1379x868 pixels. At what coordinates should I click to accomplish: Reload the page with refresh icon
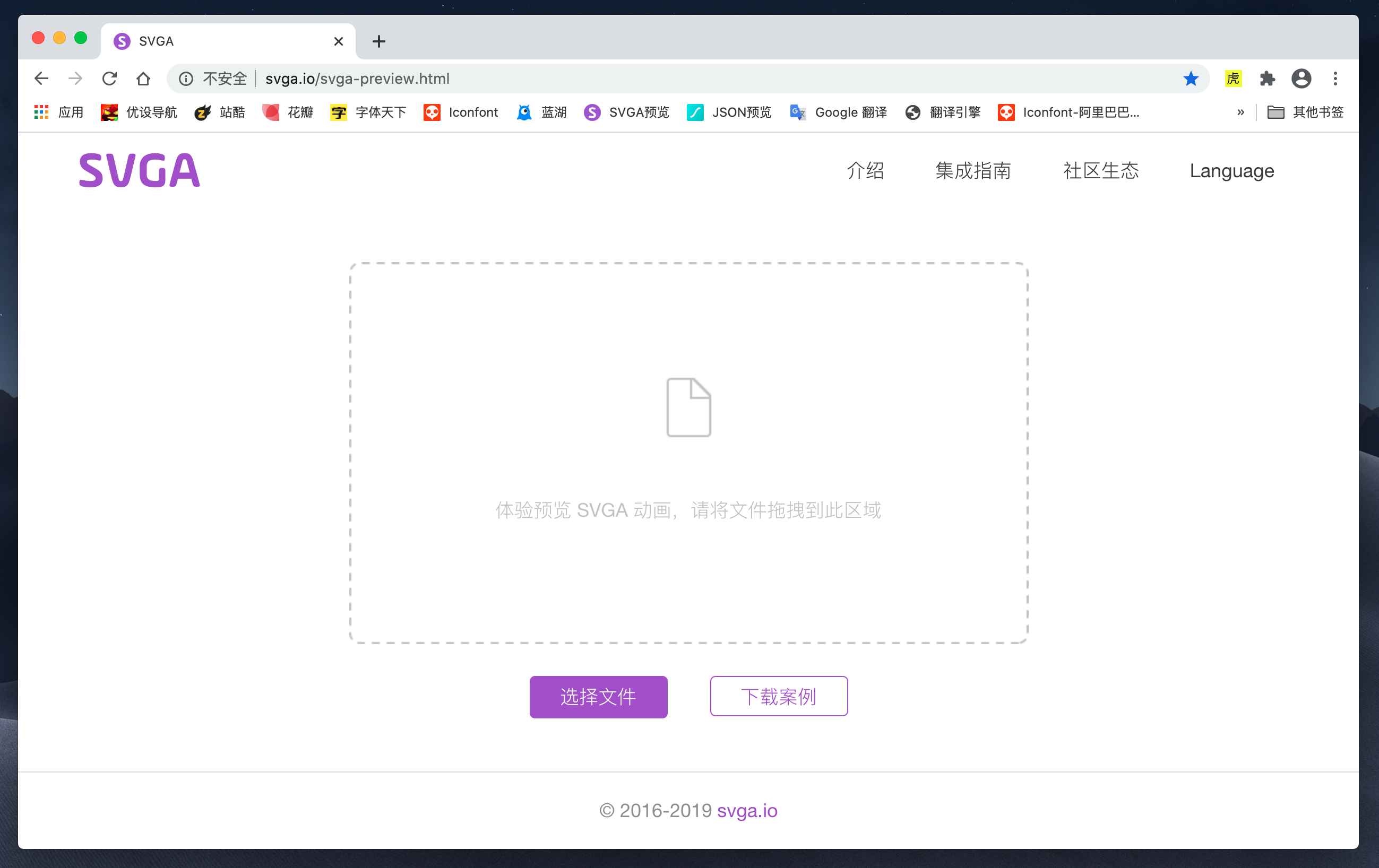109,79
